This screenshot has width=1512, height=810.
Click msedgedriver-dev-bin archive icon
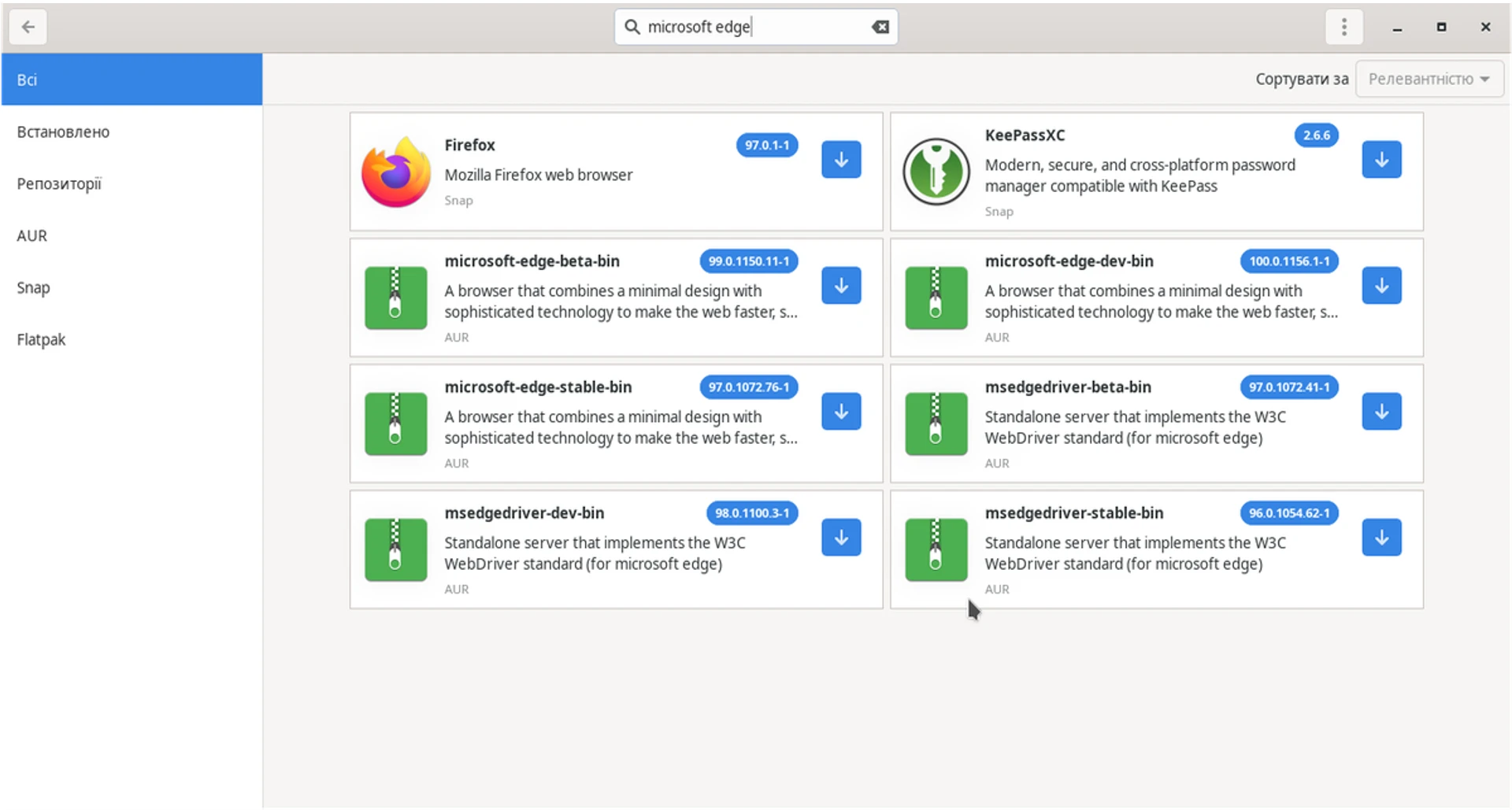[x=396, y=549]
